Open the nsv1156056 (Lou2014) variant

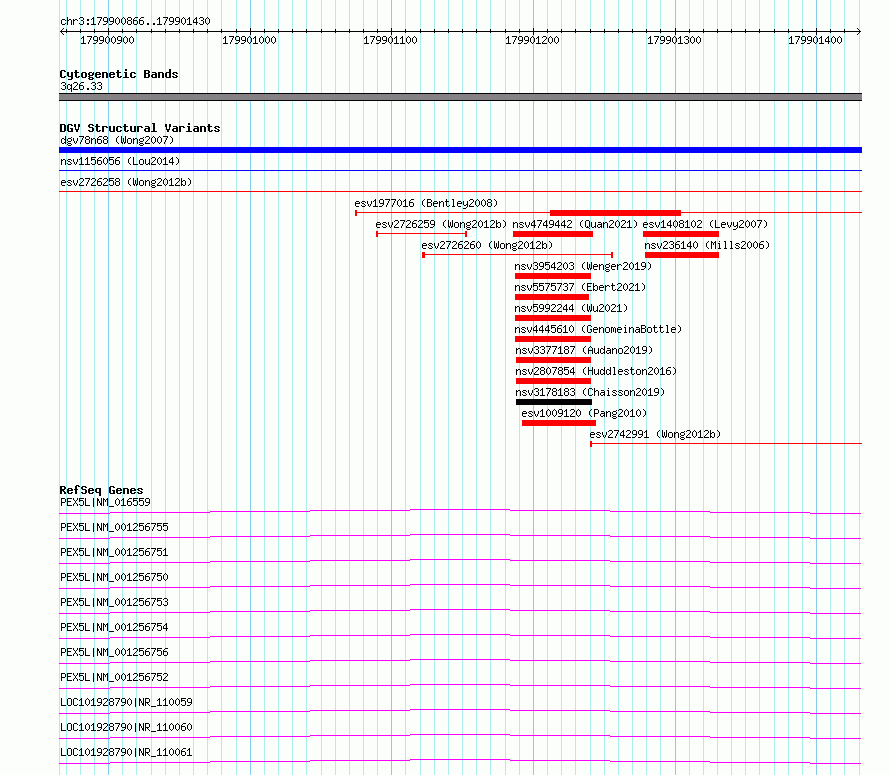pos(120,161)
